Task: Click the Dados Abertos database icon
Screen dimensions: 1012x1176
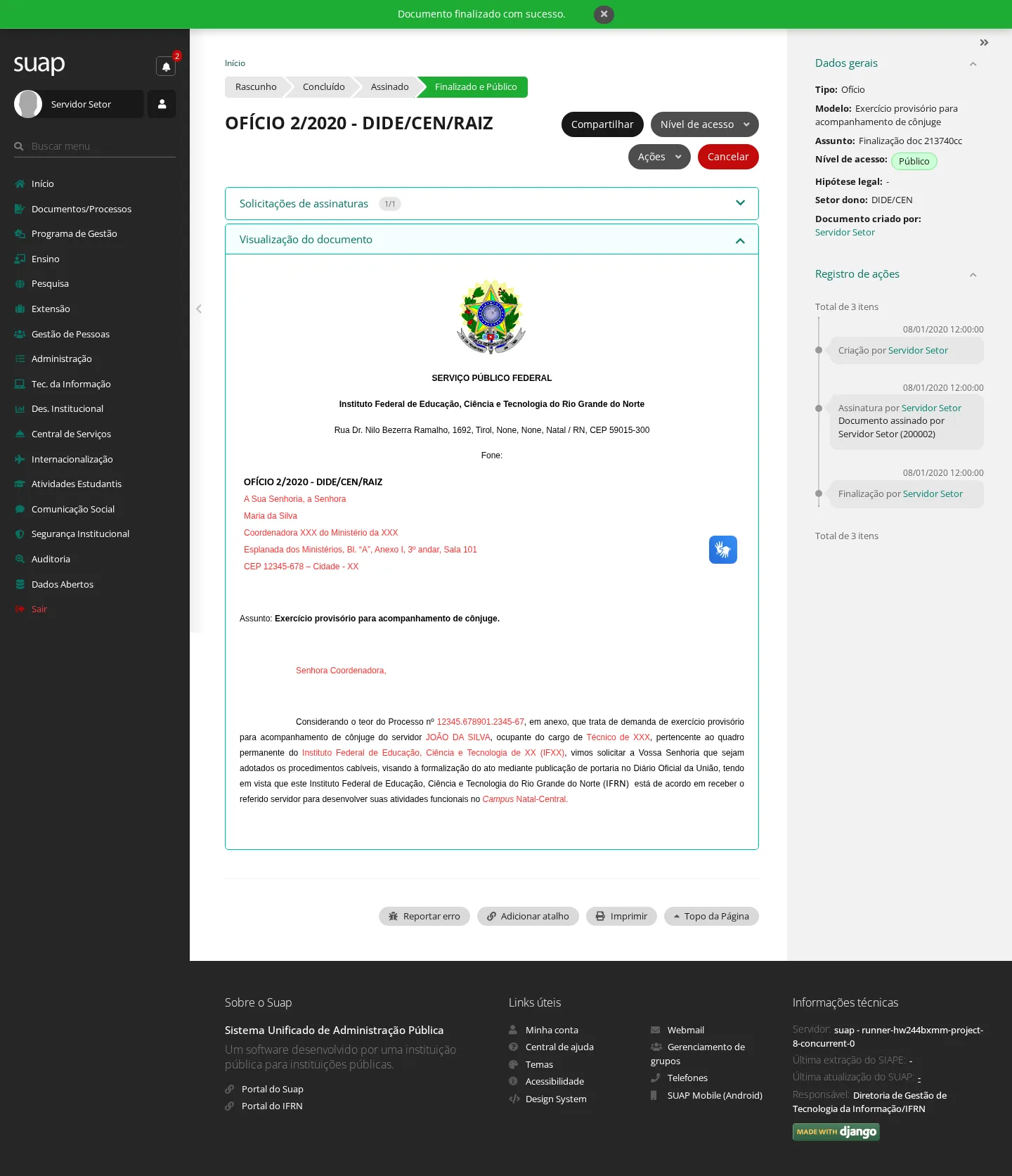Action: click(20, 584)
